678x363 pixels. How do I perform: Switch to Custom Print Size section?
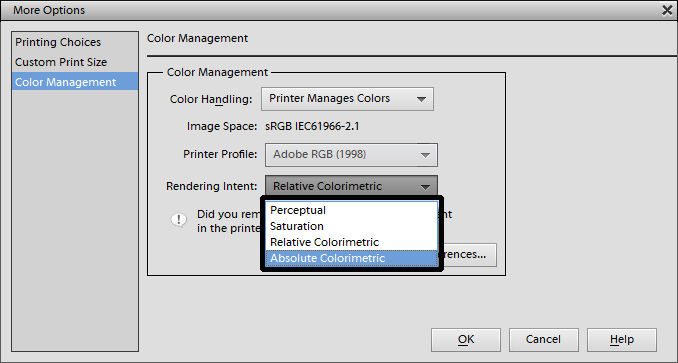click(61, 62)
